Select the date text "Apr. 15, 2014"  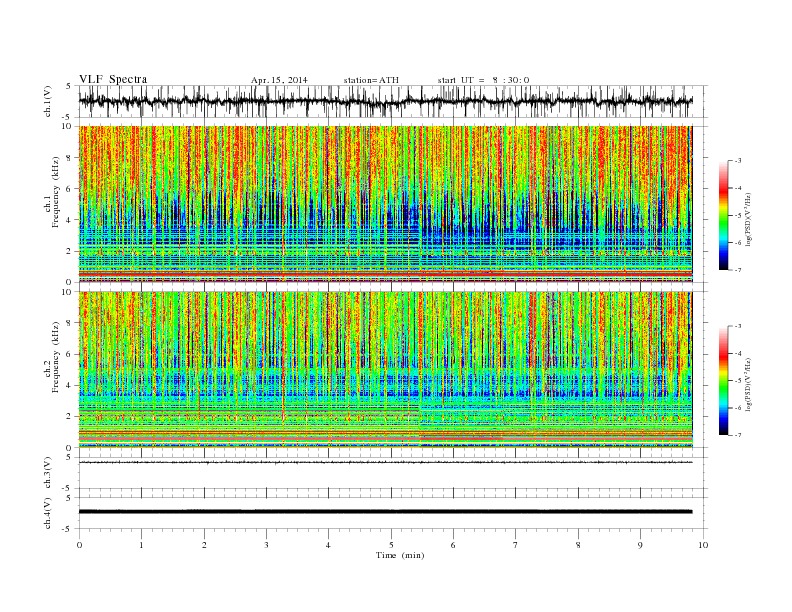[x=279, y=80]
